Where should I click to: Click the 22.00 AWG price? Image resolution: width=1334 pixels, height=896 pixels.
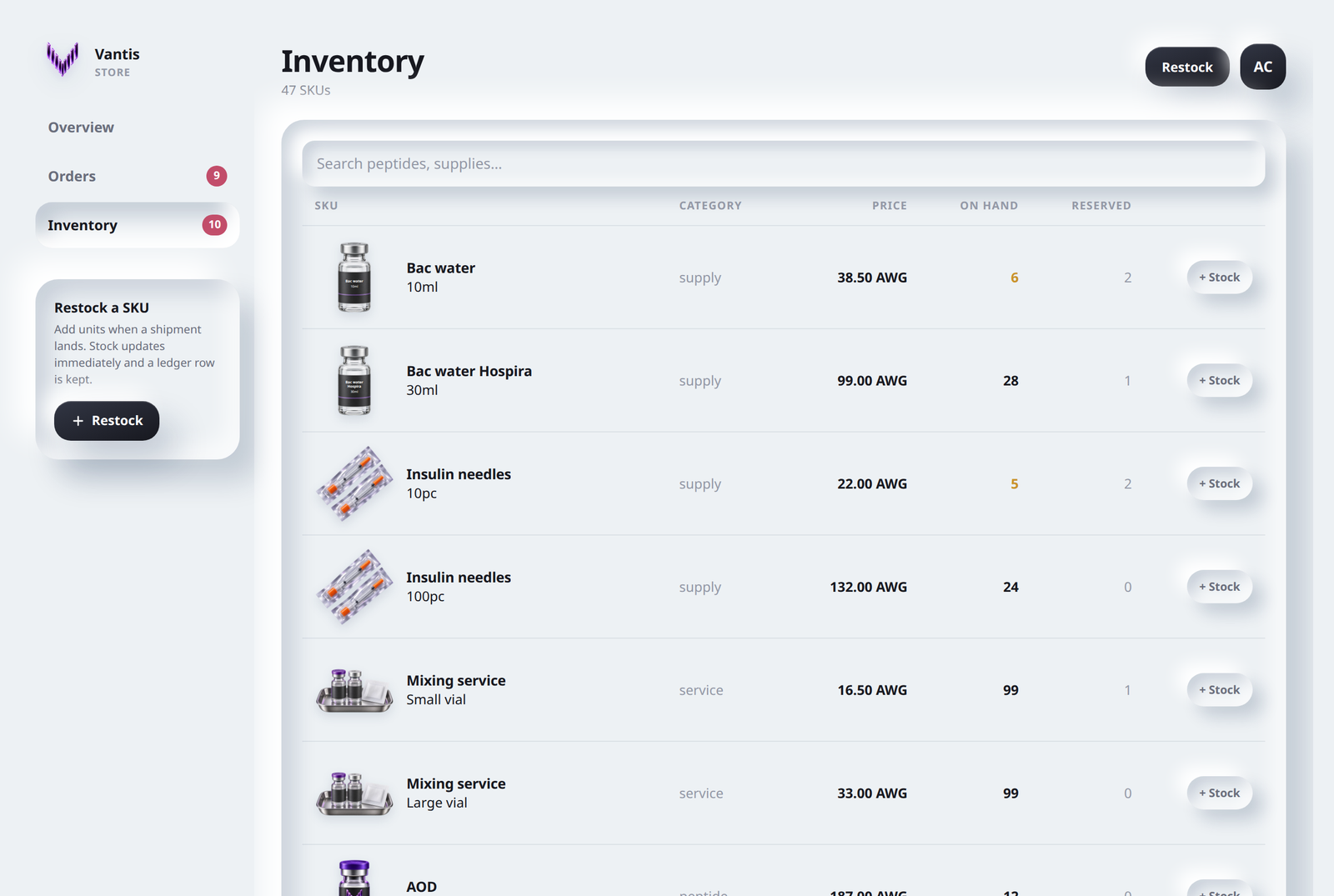(872, 483)
